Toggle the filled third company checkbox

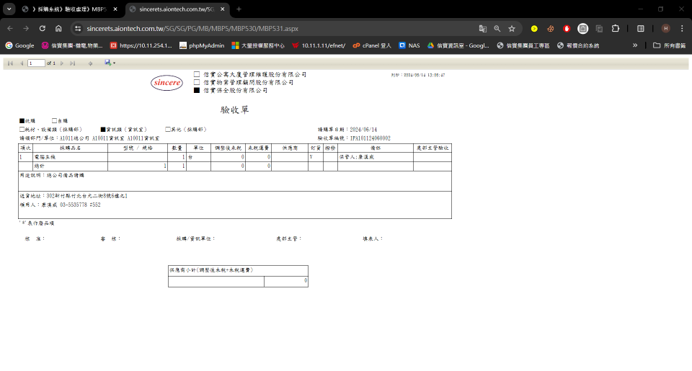(x=197, y=90)
